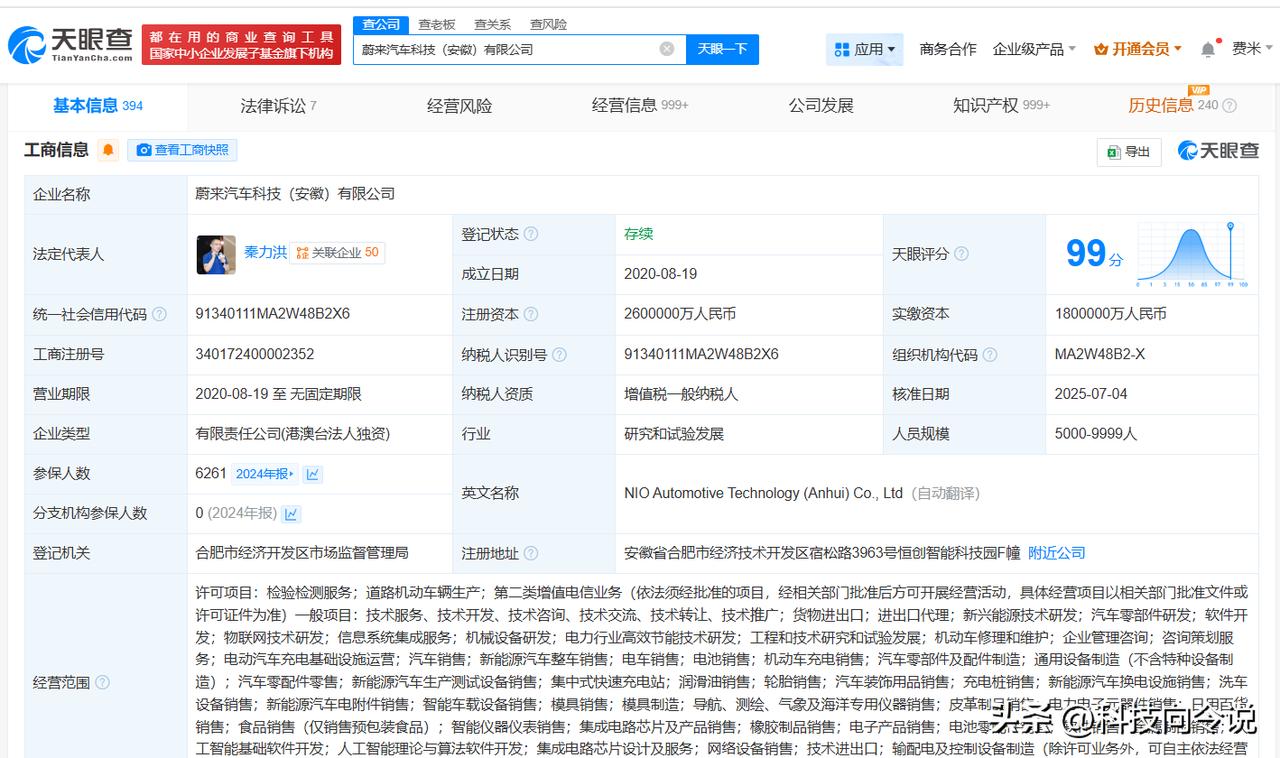Click the help icon next to 经营范围
The width and height of the screenshot is (1280, 758).
pos(102,683)
